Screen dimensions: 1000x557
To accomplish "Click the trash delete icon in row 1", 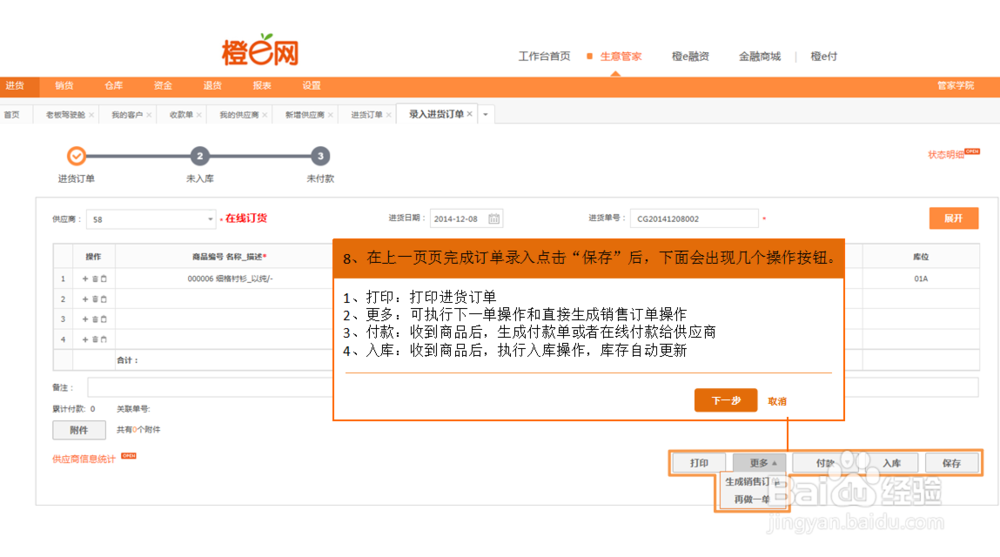I will [95, 279].
